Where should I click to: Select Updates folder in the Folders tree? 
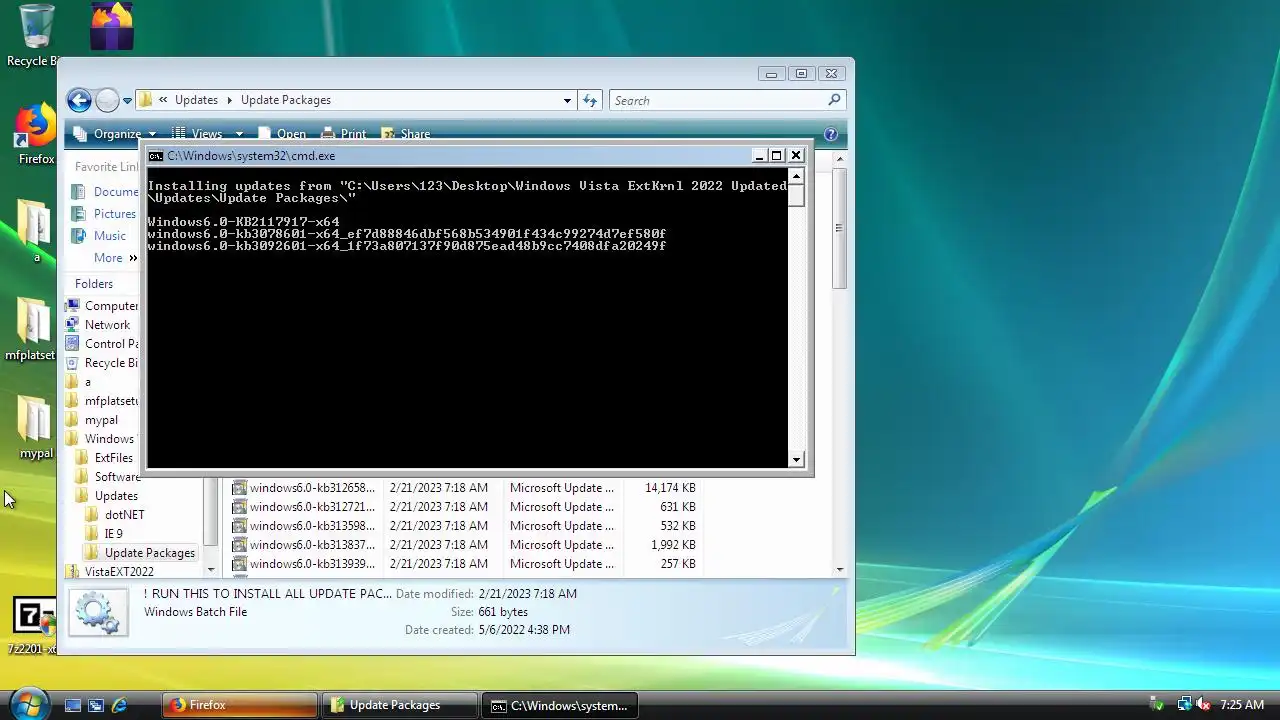tap(107, 496)
